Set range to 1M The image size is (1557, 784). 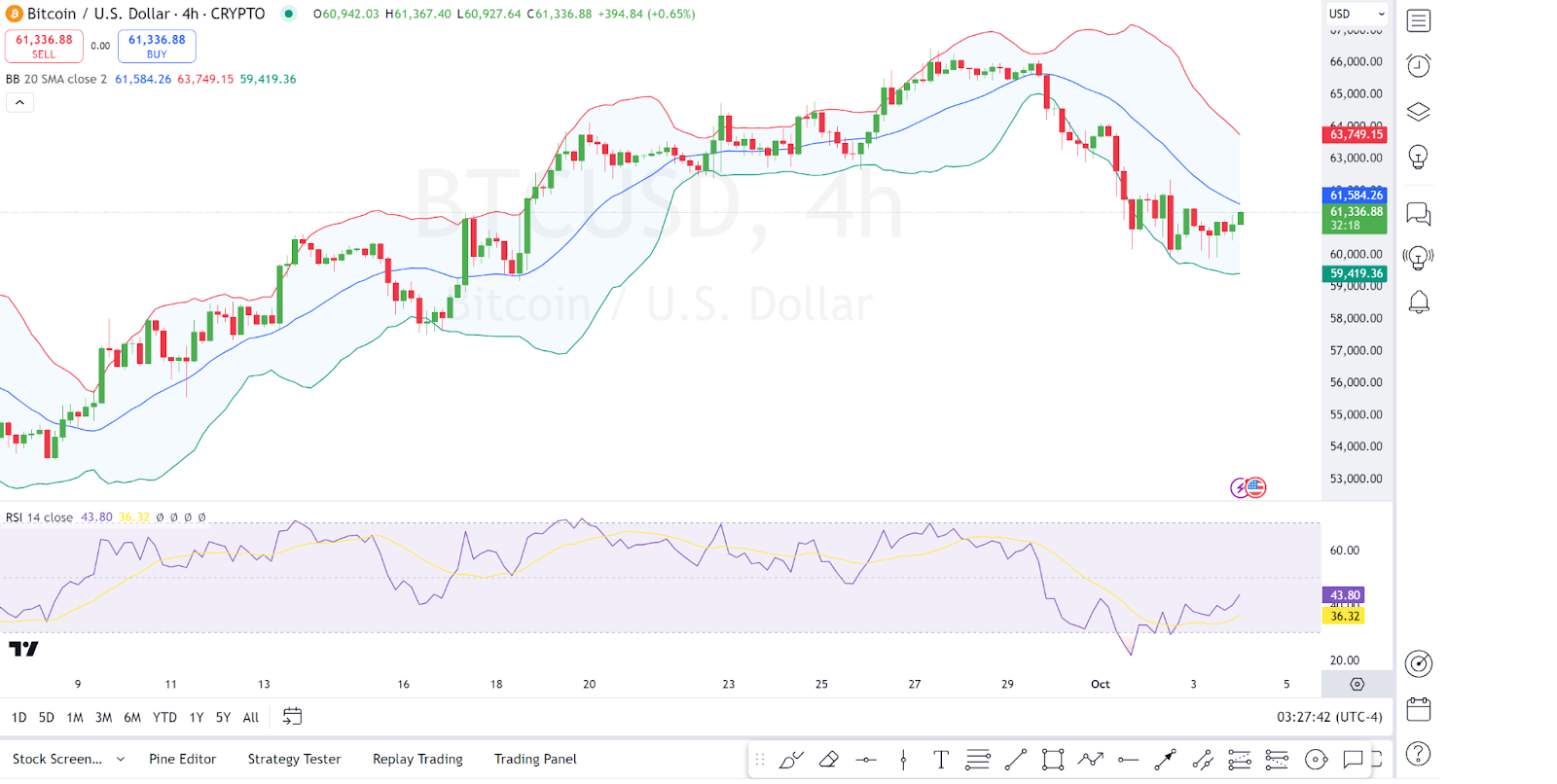click(x=75, y=718)
